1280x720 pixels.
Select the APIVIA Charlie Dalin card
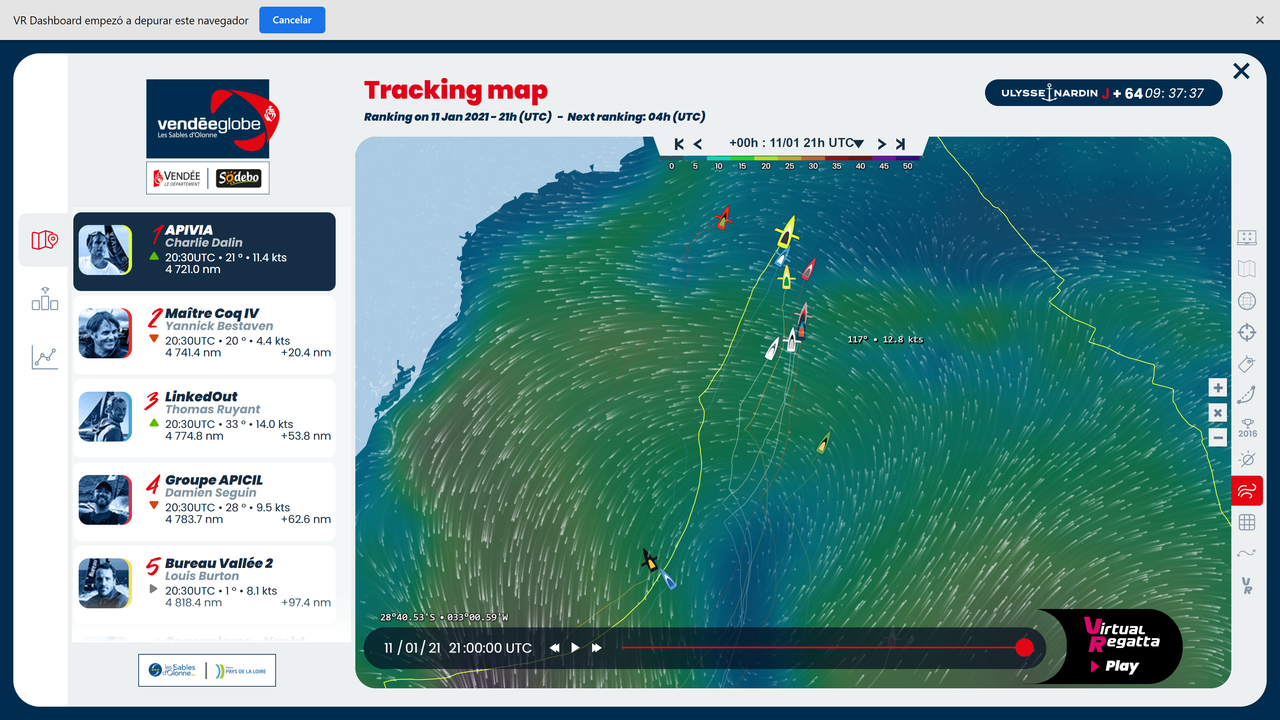click(204, 251)
